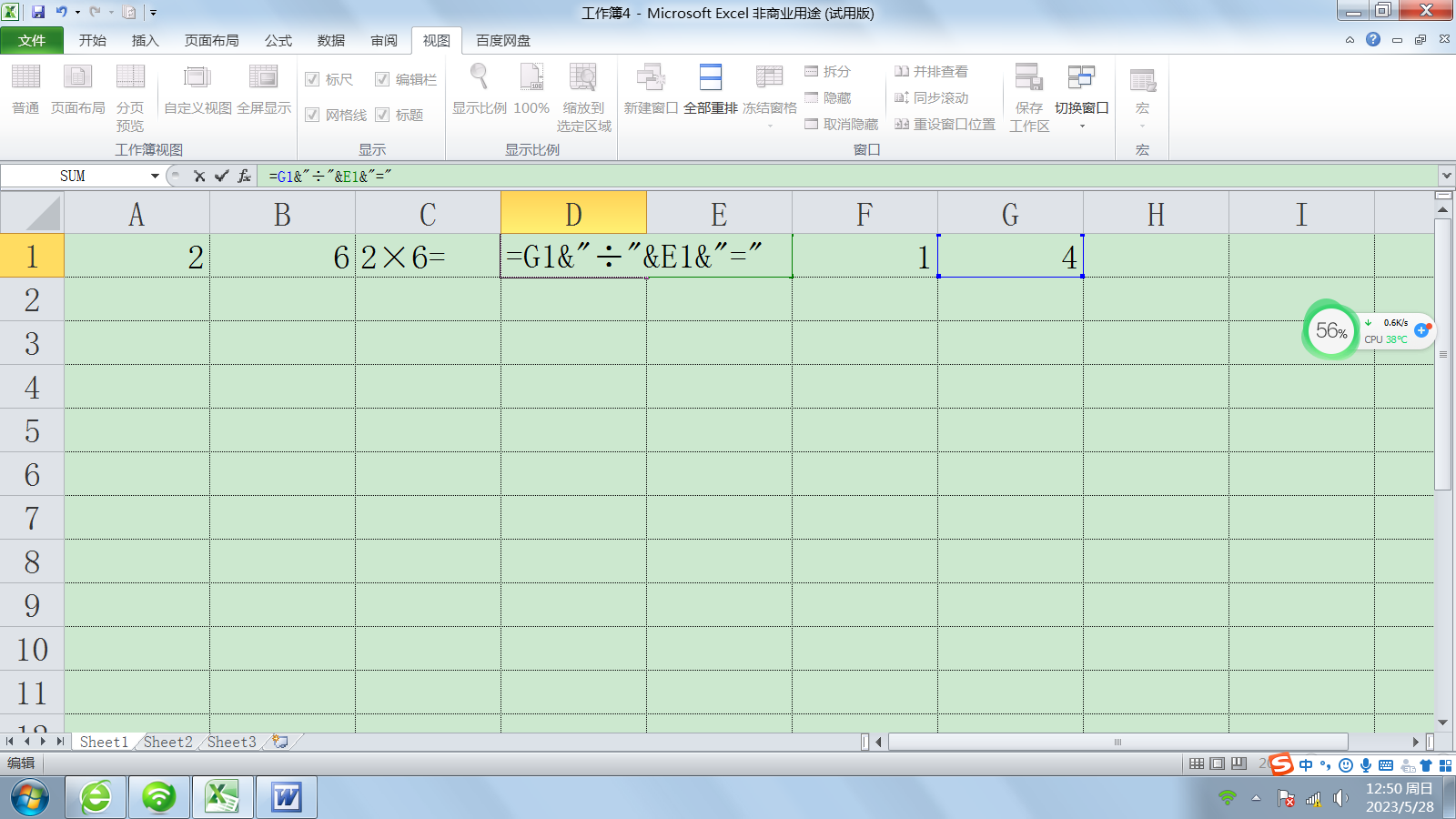Open the Name Box dropdown arrow
1456x819 pixels.
click(155, 177)
